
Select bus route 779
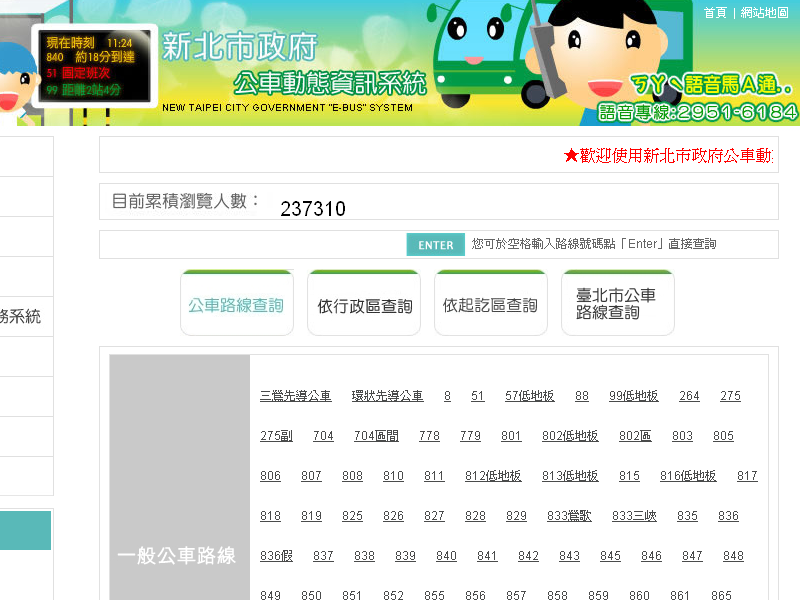click(x=470, y=436)
